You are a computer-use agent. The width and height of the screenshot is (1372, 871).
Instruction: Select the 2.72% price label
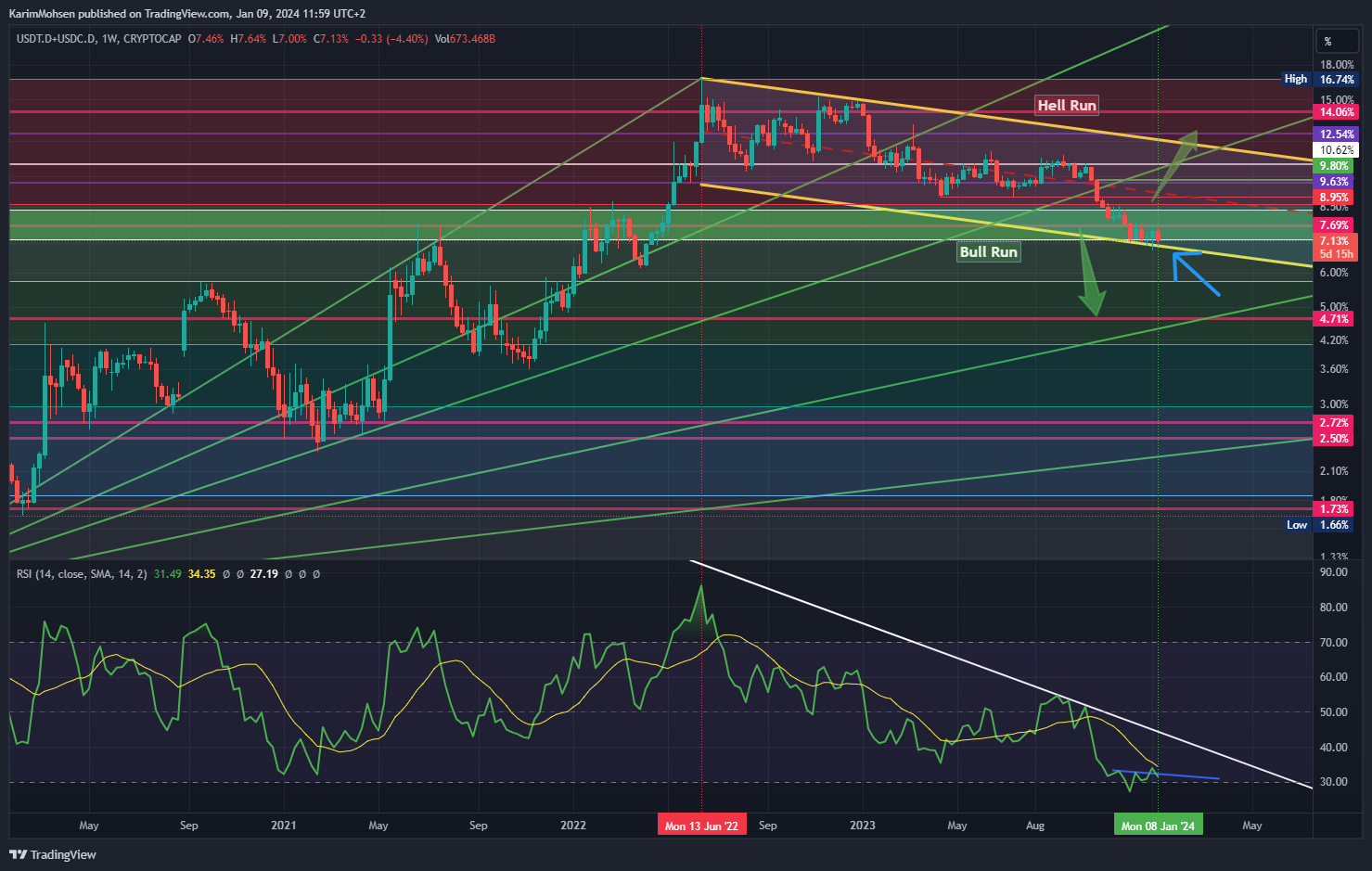click(1334, 423)
